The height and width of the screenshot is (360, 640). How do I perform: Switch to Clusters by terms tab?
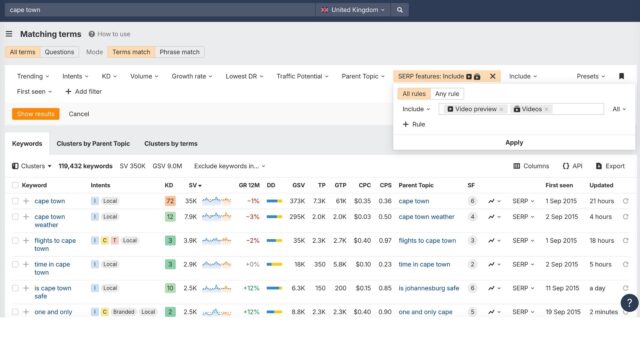[171, 144]
